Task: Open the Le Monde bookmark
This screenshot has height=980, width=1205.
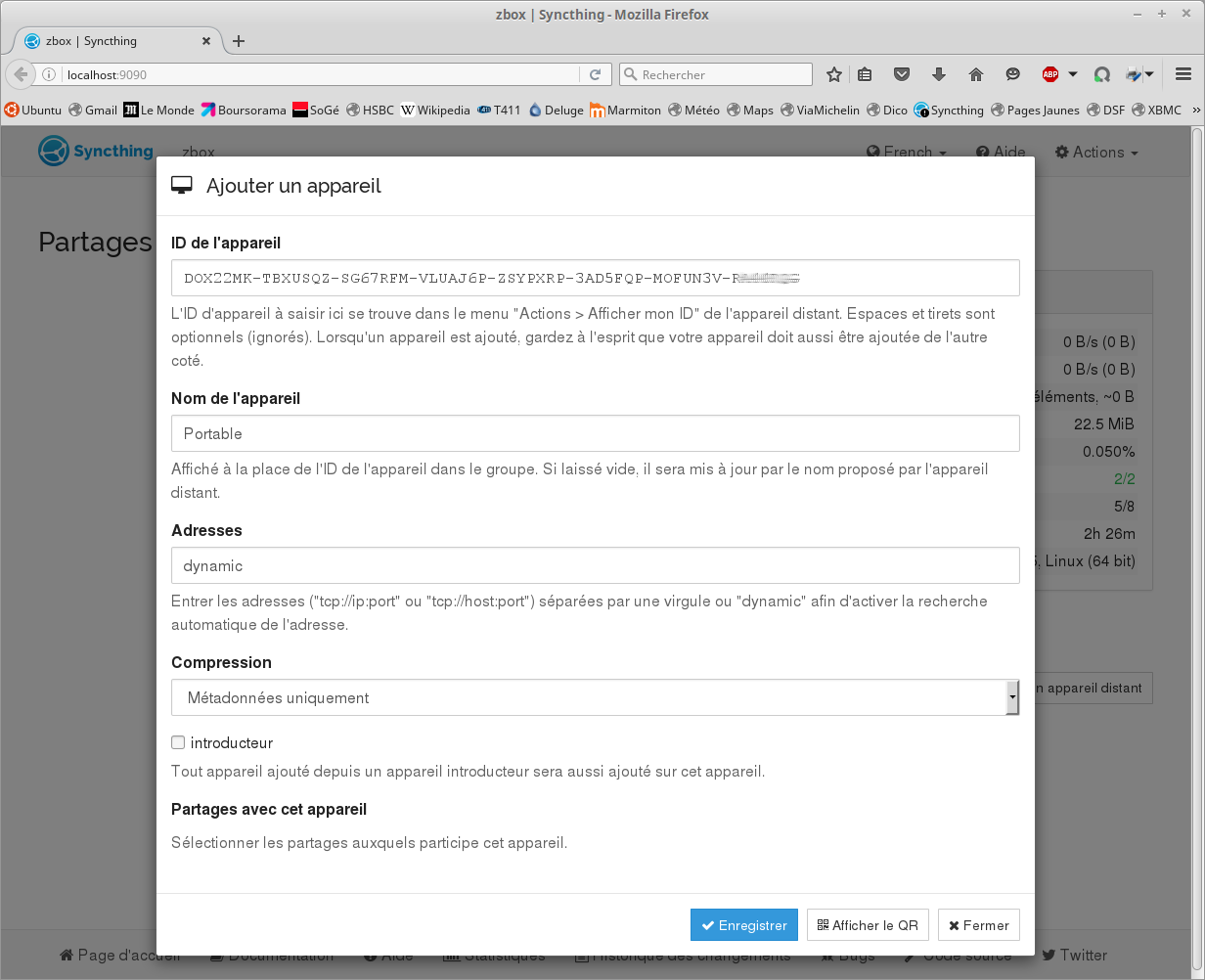Action: 158,111
